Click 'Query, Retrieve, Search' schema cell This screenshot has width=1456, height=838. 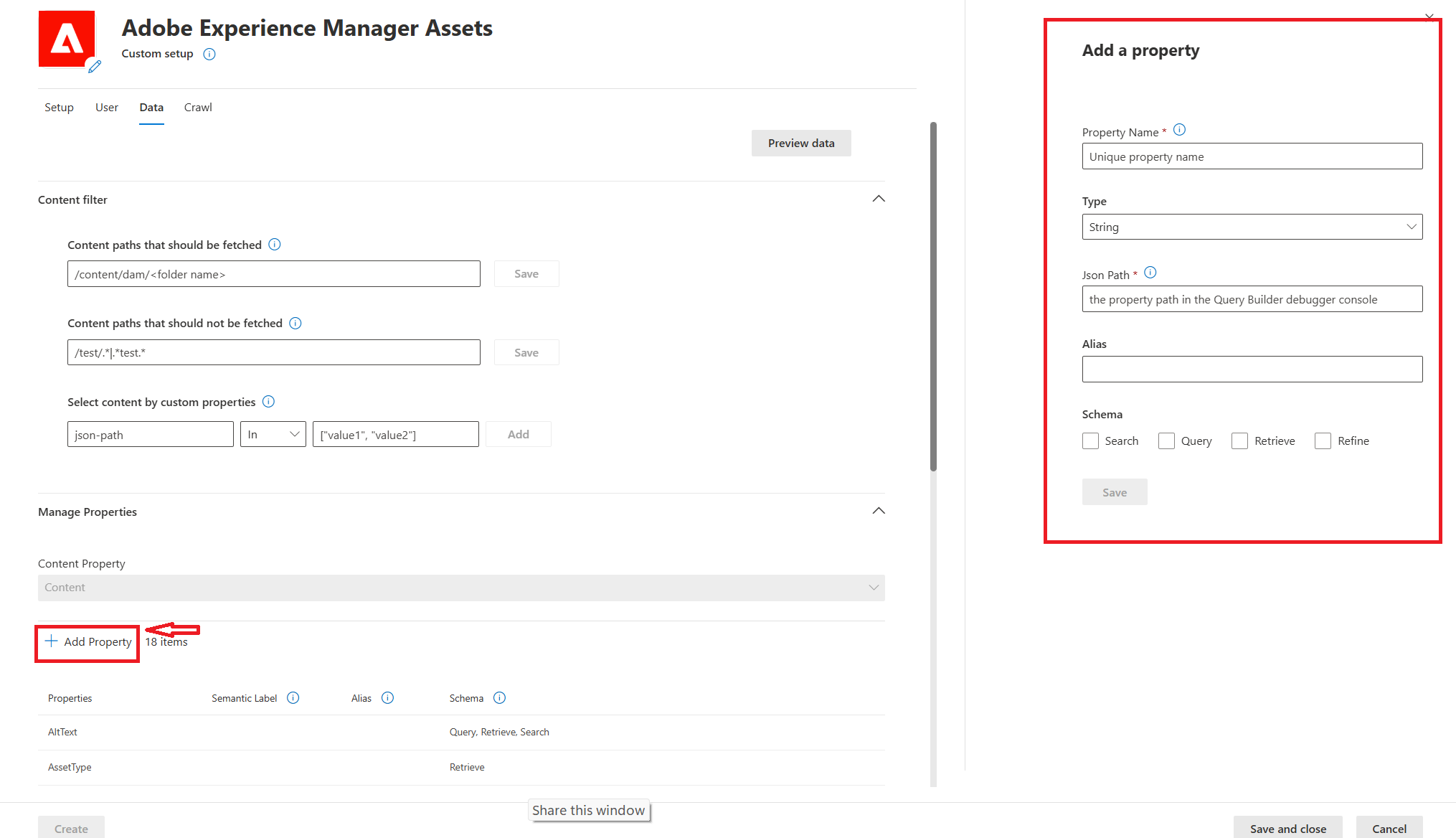pyautogui.click(x=499, y=732)
